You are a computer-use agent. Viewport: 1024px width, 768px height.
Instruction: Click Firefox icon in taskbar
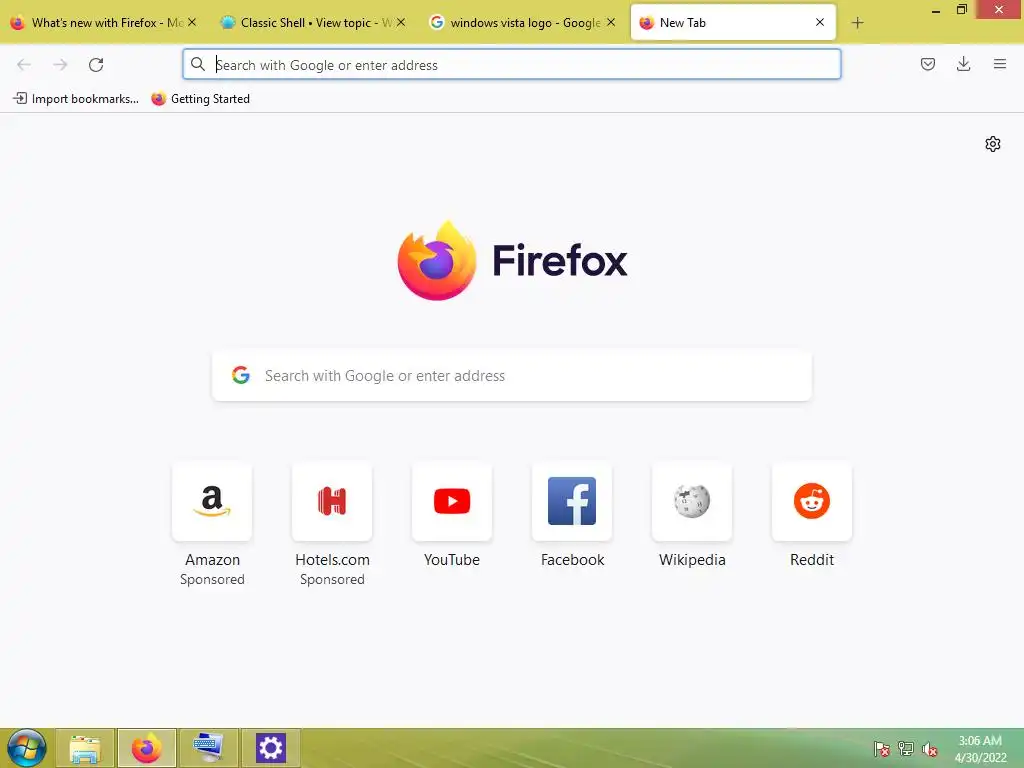pos(146,748)
